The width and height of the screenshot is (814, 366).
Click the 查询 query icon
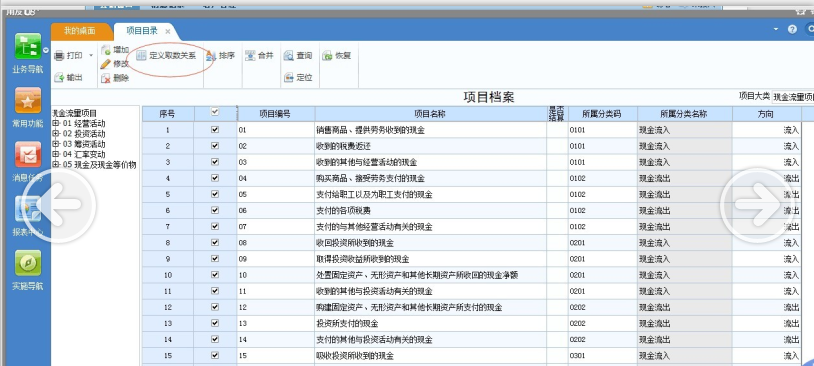(x=289, y=56)
